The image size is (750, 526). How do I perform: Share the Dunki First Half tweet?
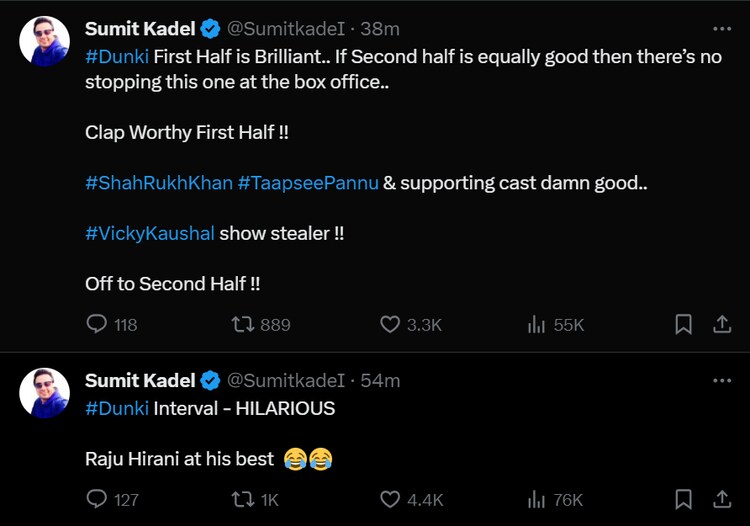(x=721, y=324)
